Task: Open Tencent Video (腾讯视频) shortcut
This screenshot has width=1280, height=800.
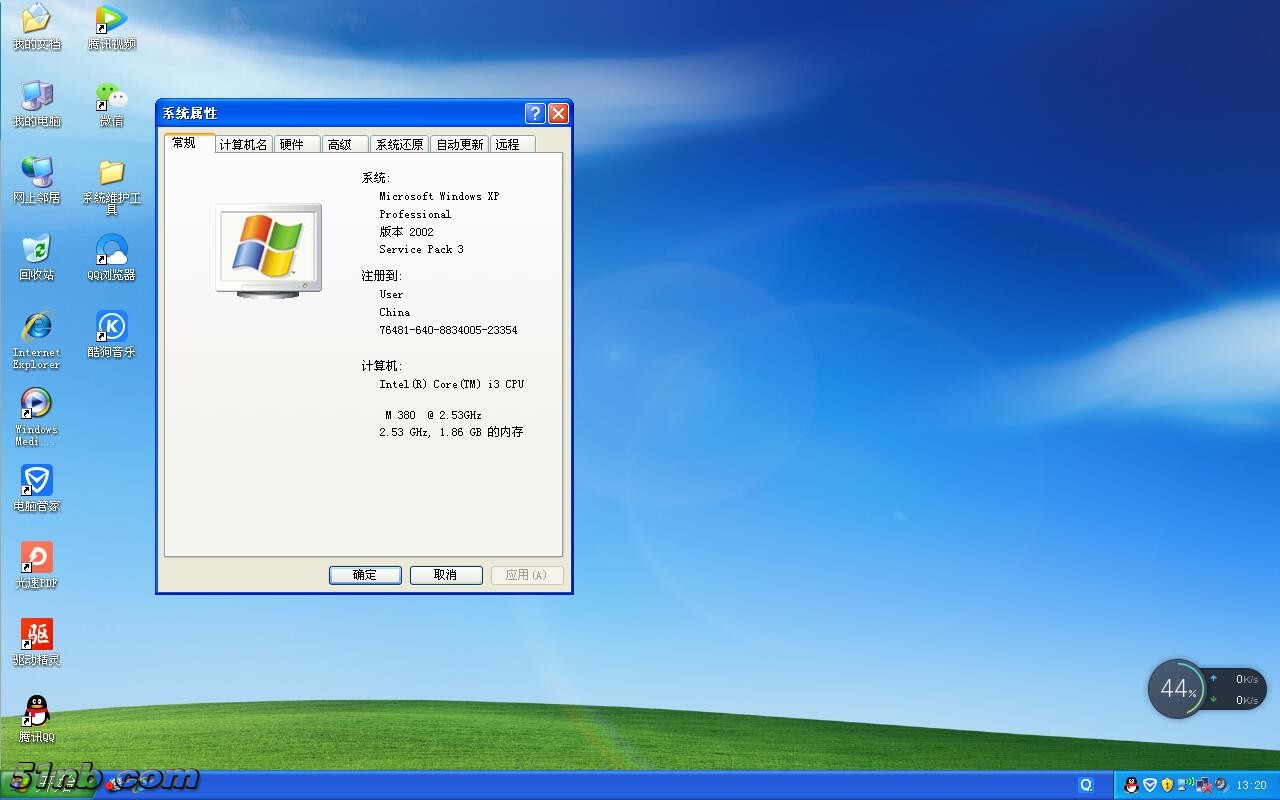Action: click(111, 21)
